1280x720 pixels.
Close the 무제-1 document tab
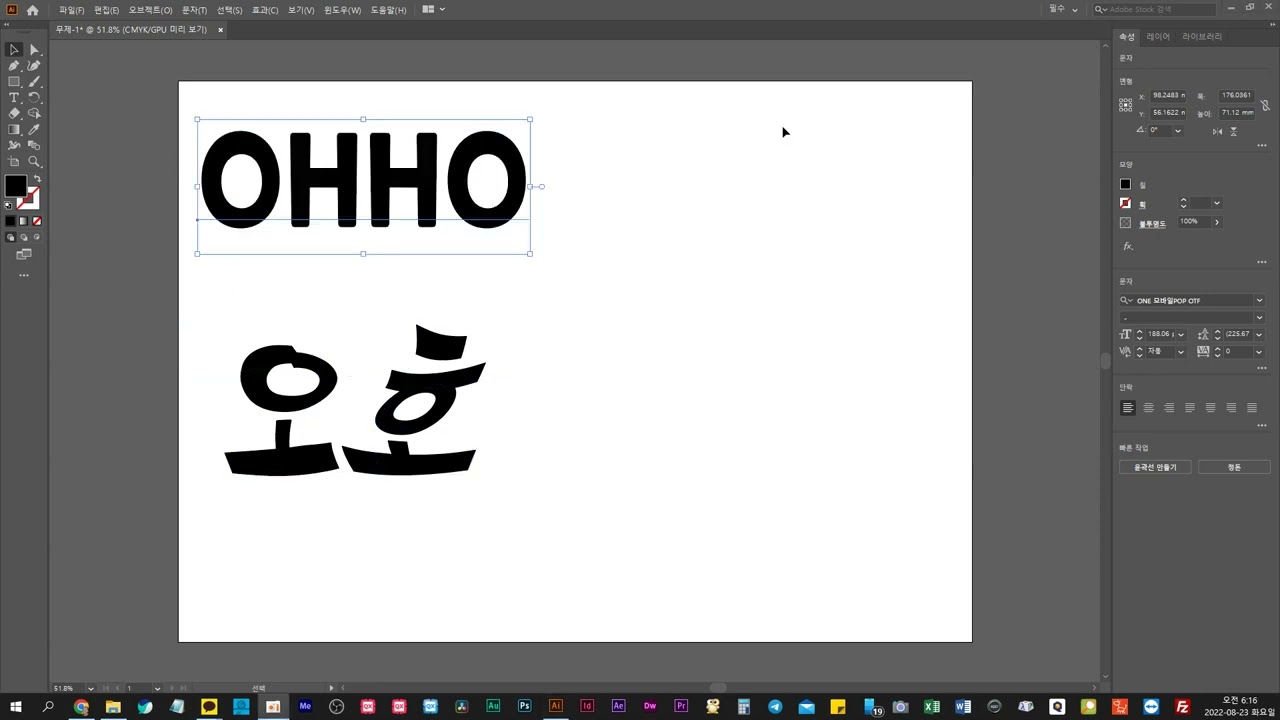pyautogui.click(x=220, y=30)
